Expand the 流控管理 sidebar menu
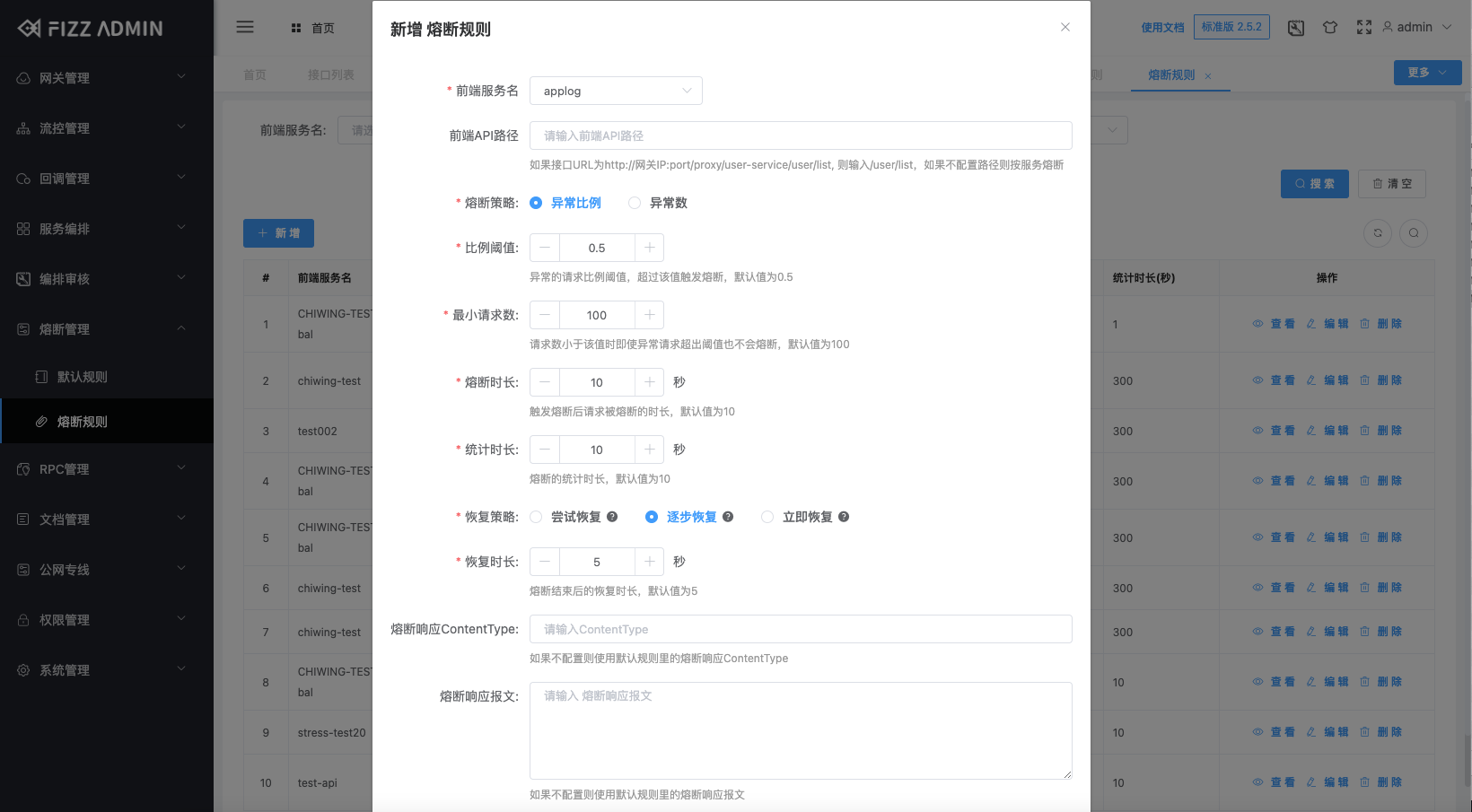This screenshot has width=1472, height=812. tap(107, 128)
